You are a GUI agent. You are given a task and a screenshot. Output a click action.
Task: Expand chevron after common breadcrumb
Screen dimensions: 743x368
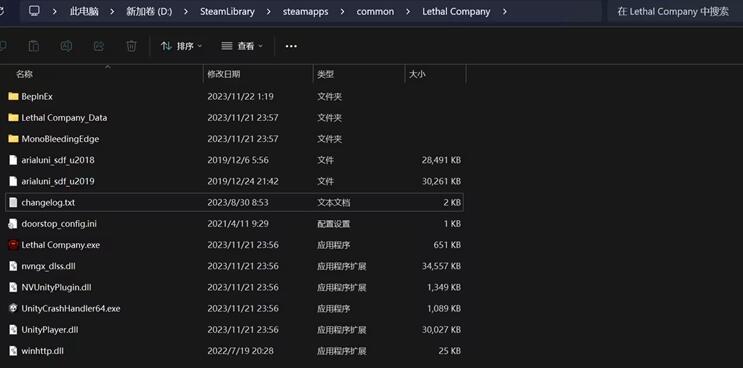point(408,11)
